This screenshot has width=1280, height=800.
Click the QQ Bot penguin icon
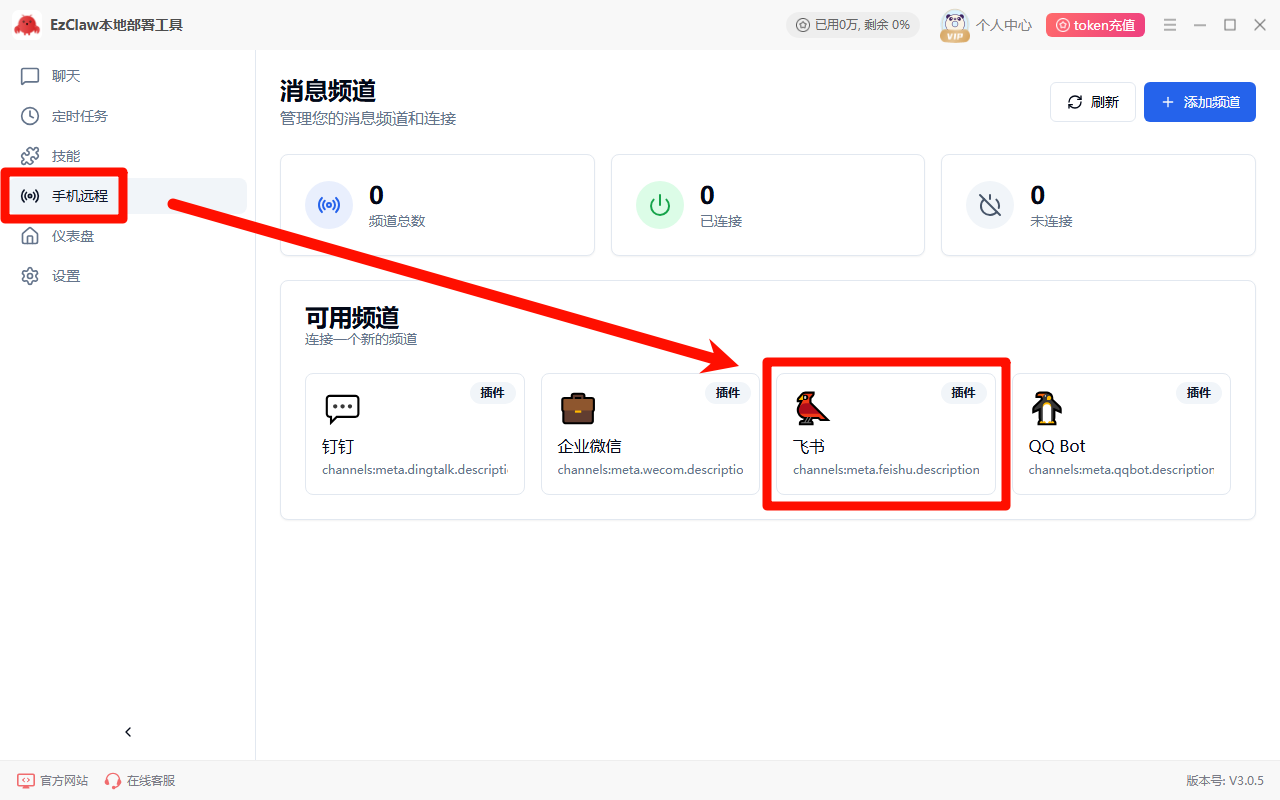(x=1047, y=408)
